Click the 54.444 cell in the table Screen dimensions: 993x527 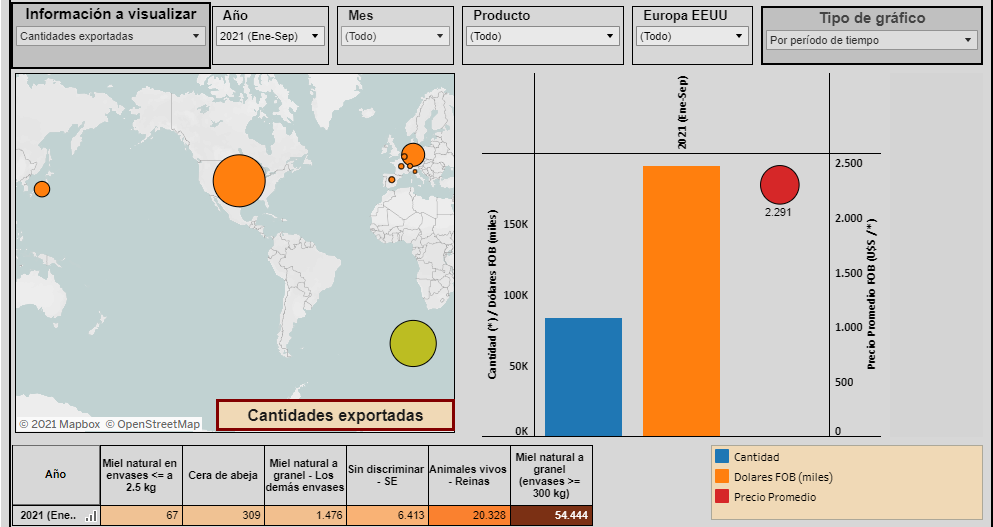tap(552, 515)
